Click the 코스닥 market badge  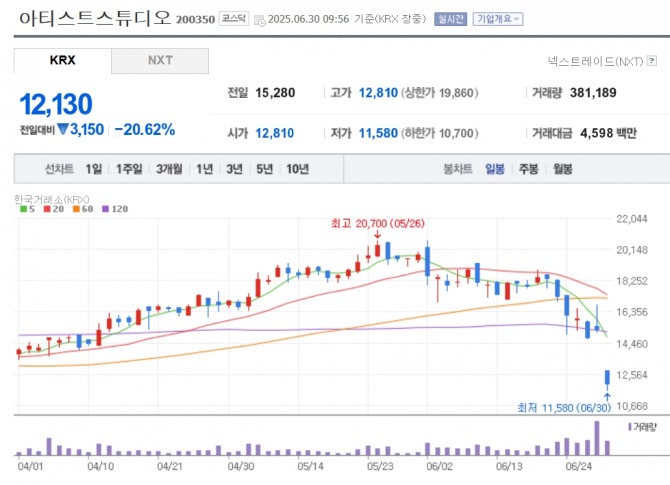pyautogui.click(x=234, y=19)
